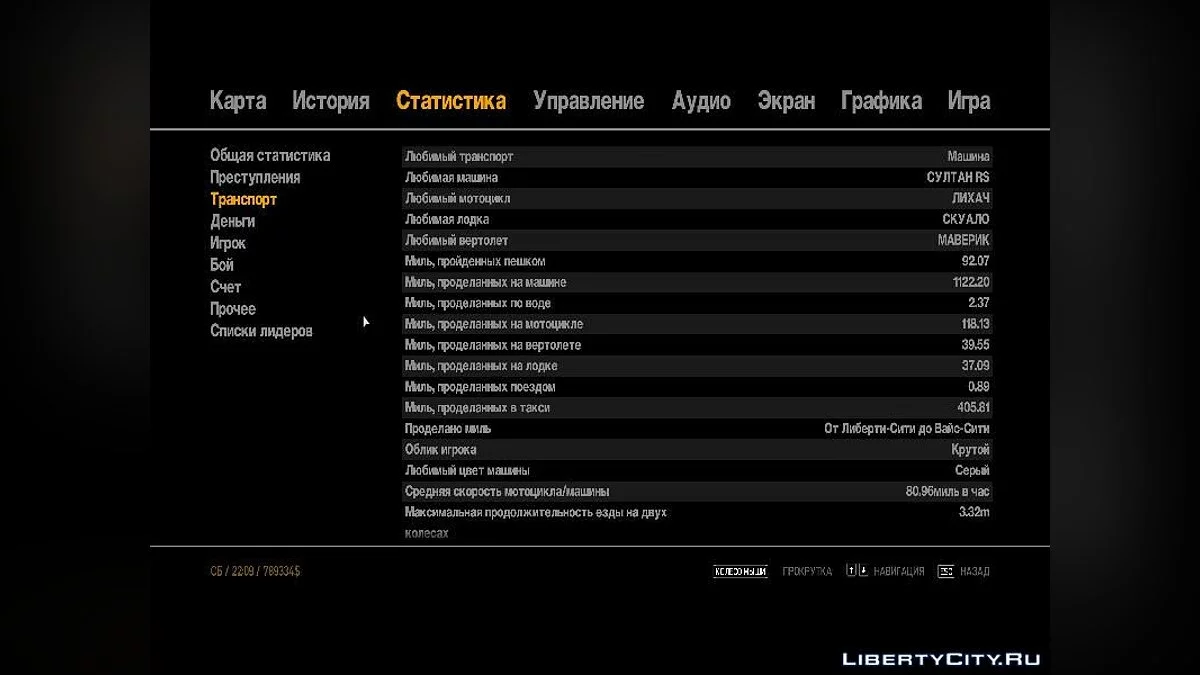Open Списки лидеров in the sidebar

(261, 331)
